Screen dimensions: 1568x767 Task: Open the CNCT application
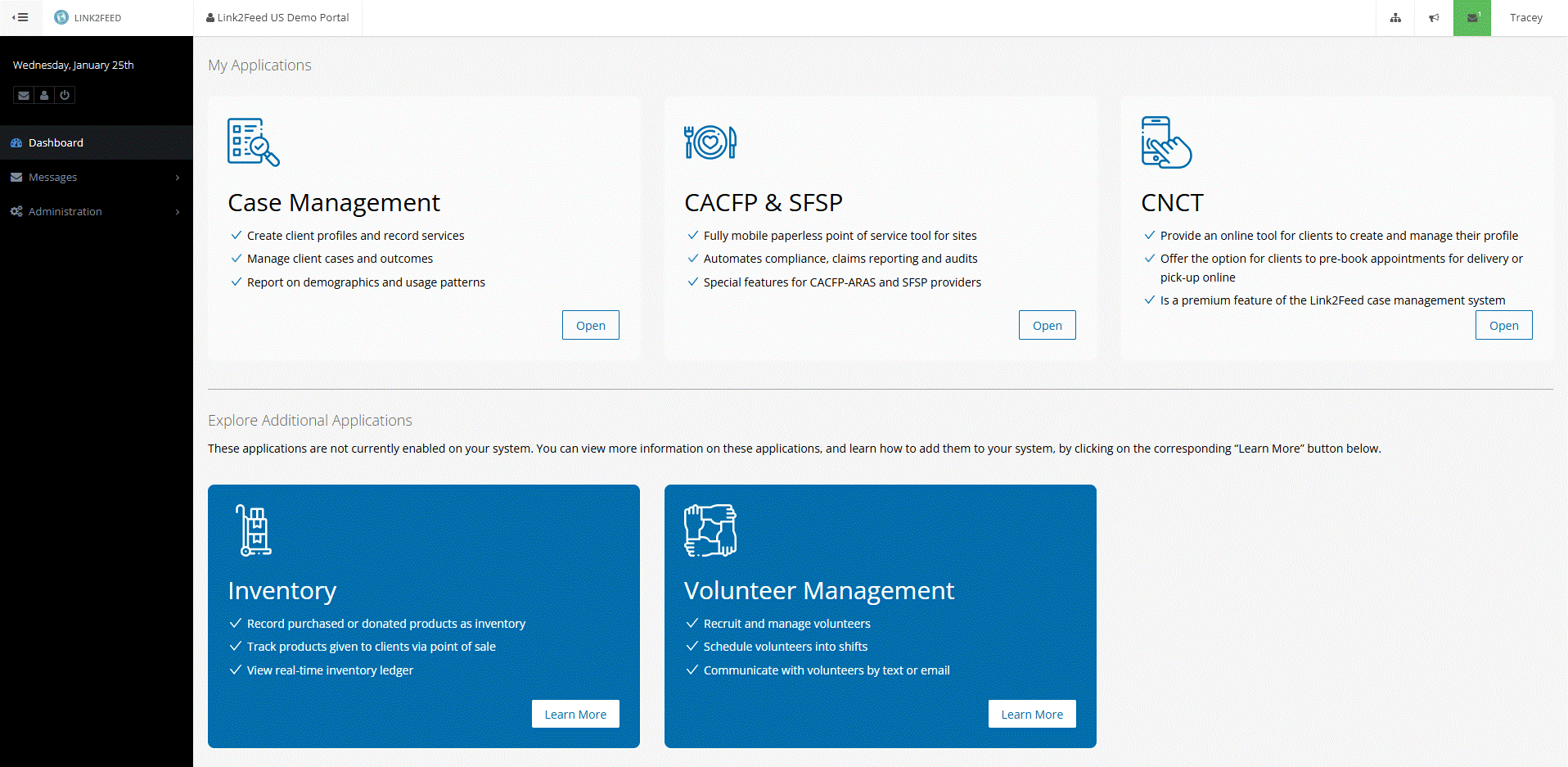(x=1503, y=325)
